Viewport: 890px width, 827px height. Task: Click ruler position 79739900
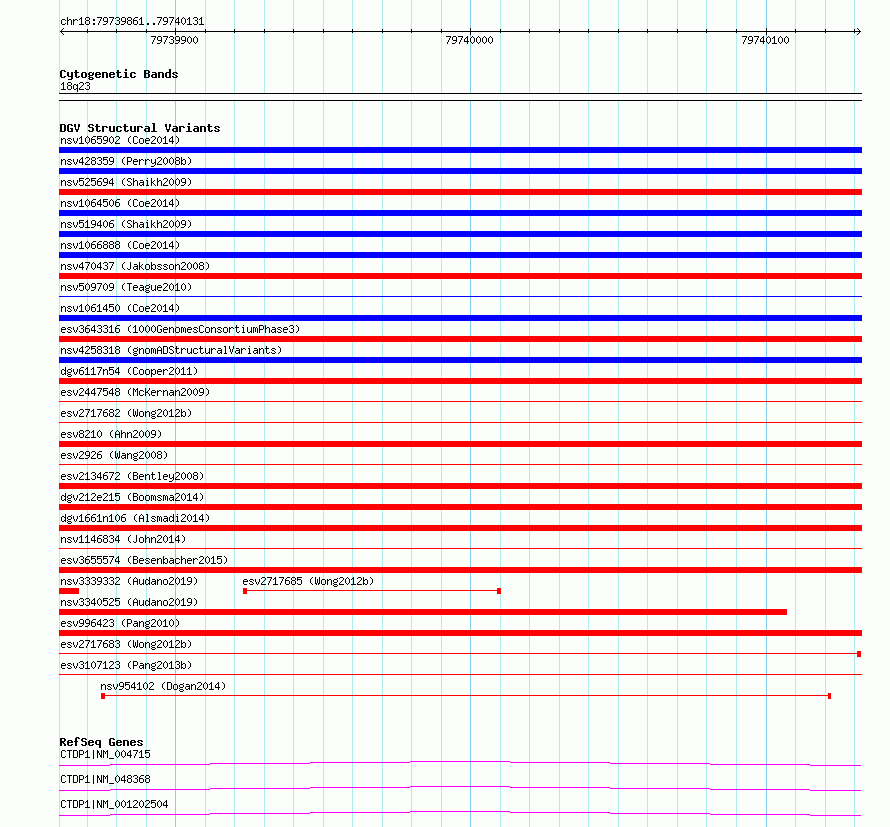coord(174,40)
